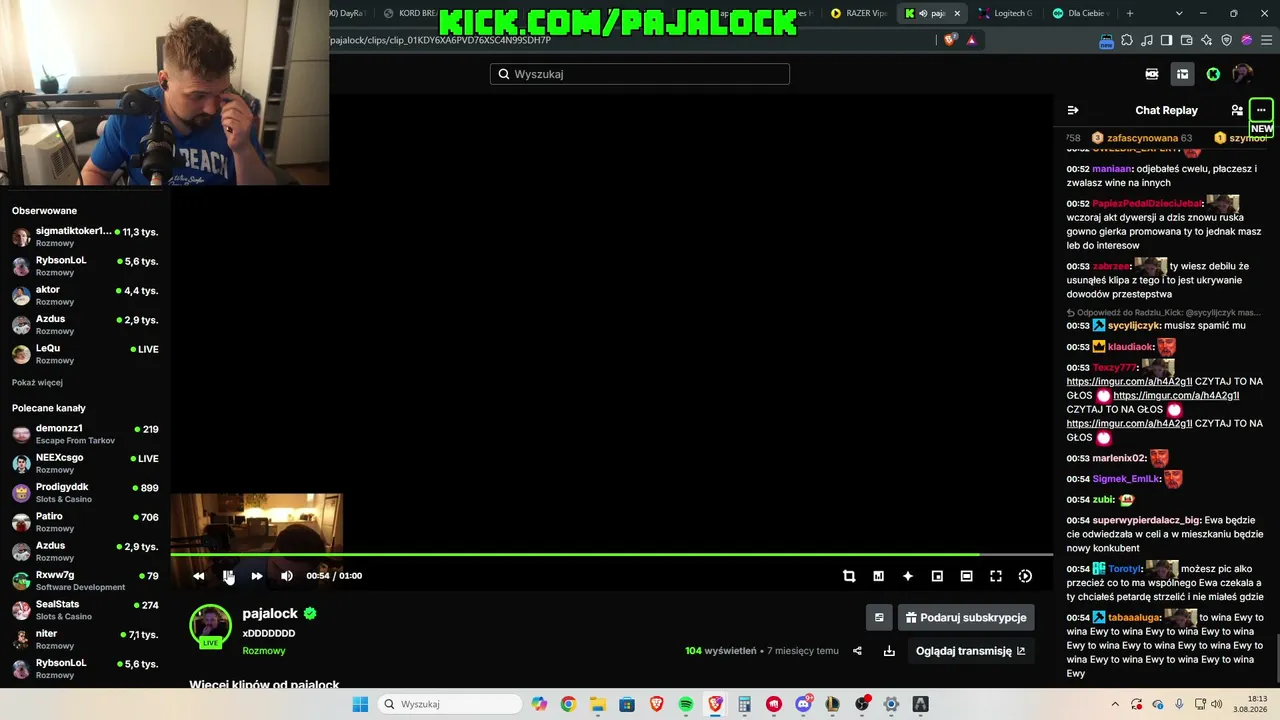Open File Explorer from the taskbar
This screenshot has width=1280, height=720.
tap(597, 704)
